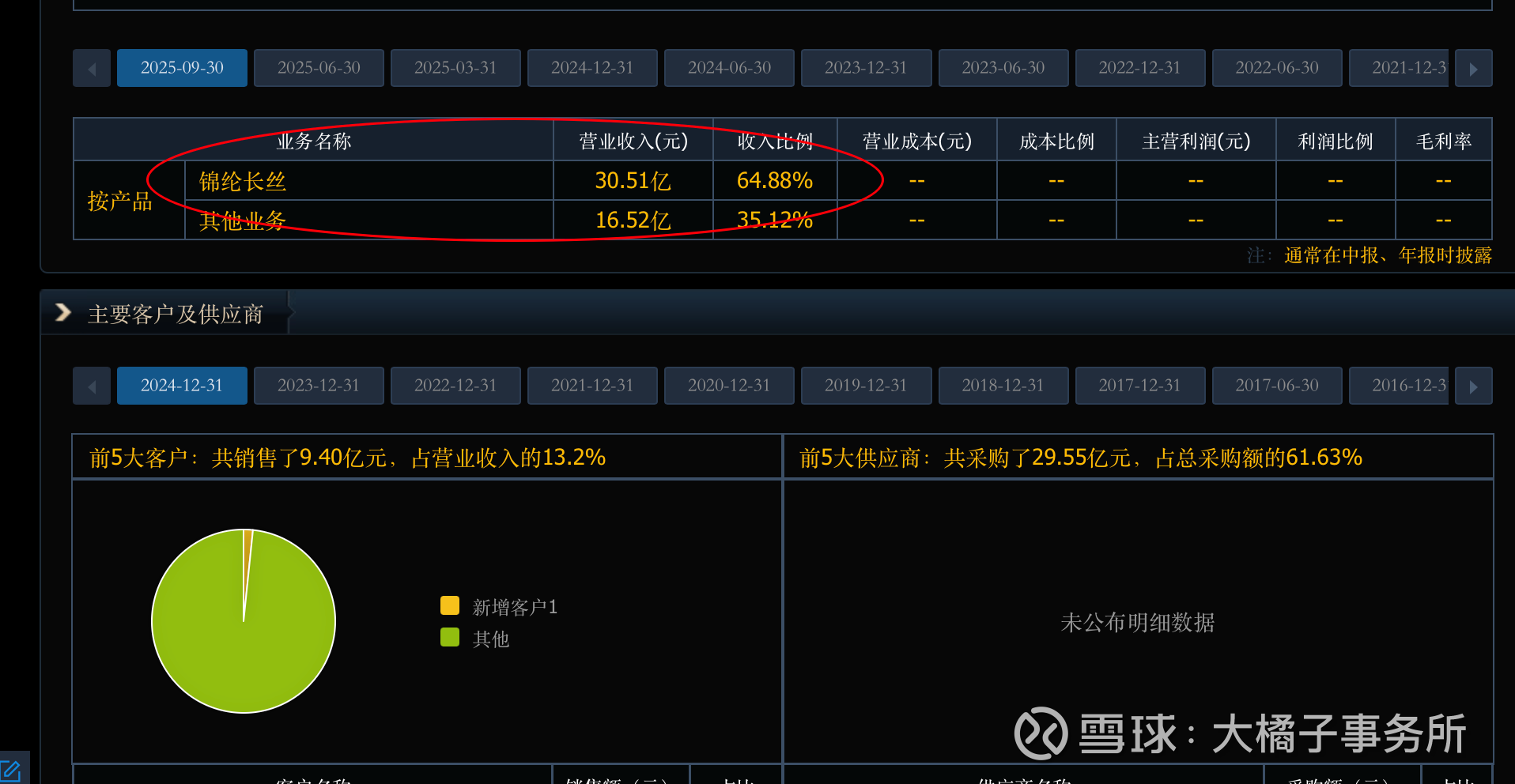The image size is (1515, 784).
Task: Click the 其他 green legend swatch
Action: pyautogui.click(x=450, y=637)
